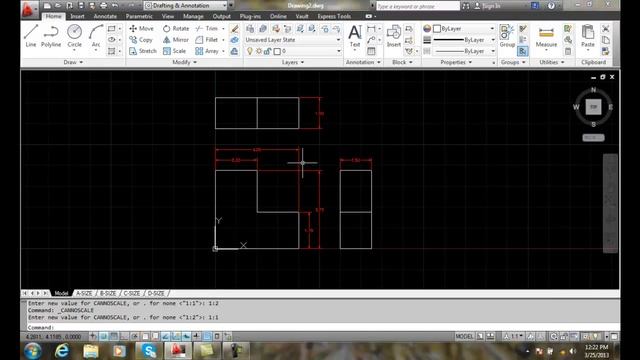Screen dimensions: 640x360
Task: Select the Arc tool
Action: coord(96,36)
